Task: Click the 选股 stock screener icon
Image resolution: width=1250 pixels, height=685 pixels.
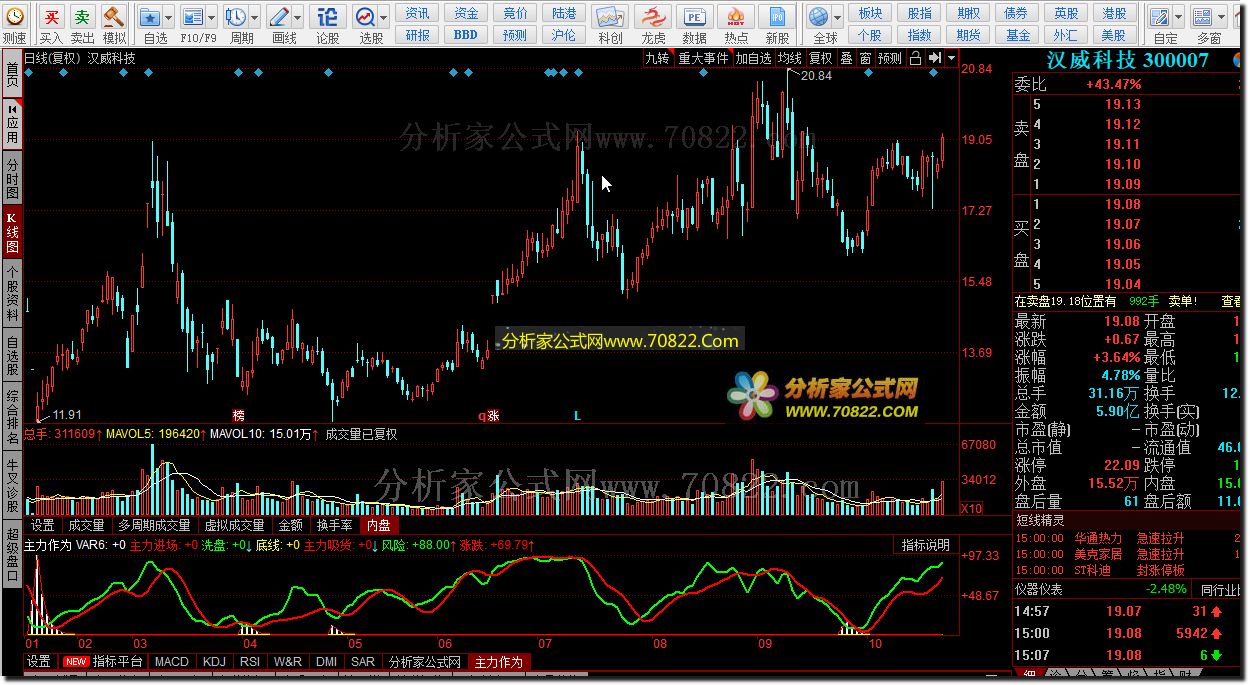Action: tap(365, 17)
